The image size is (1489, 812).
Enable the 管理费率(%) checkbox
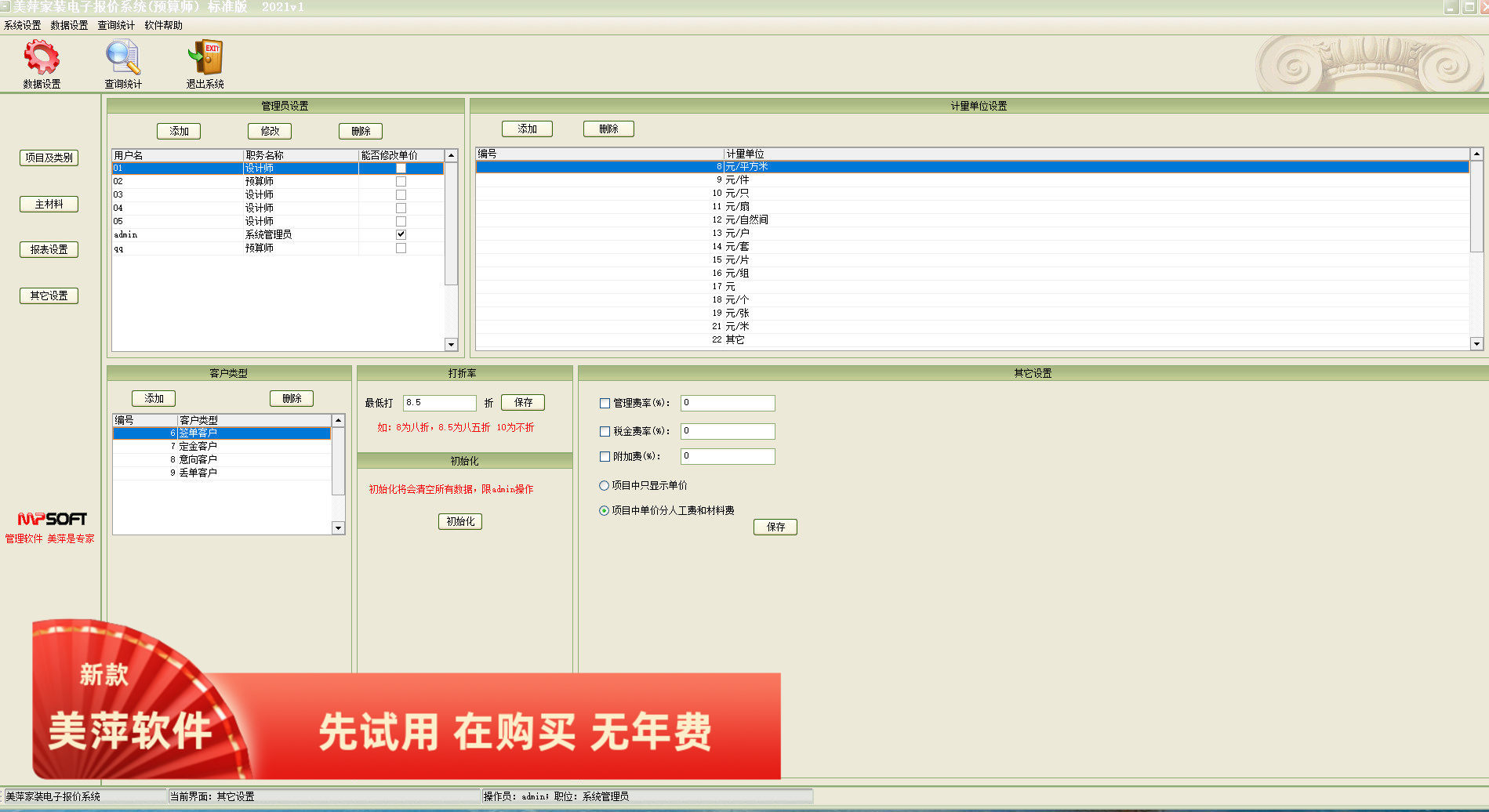click(605, 403)
